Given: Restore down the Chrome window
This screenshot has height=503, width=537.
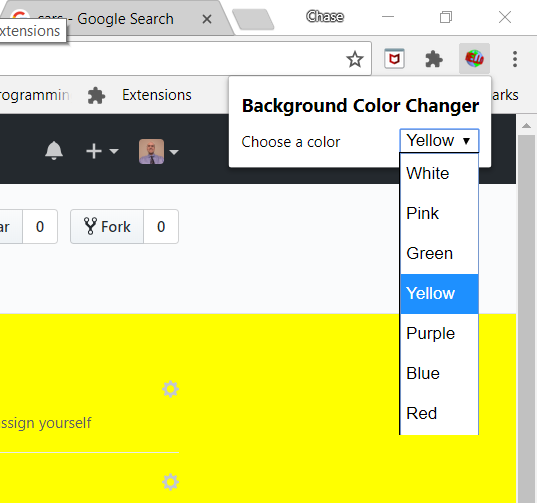Looking at the screenshot, I should tap(446, 17).
